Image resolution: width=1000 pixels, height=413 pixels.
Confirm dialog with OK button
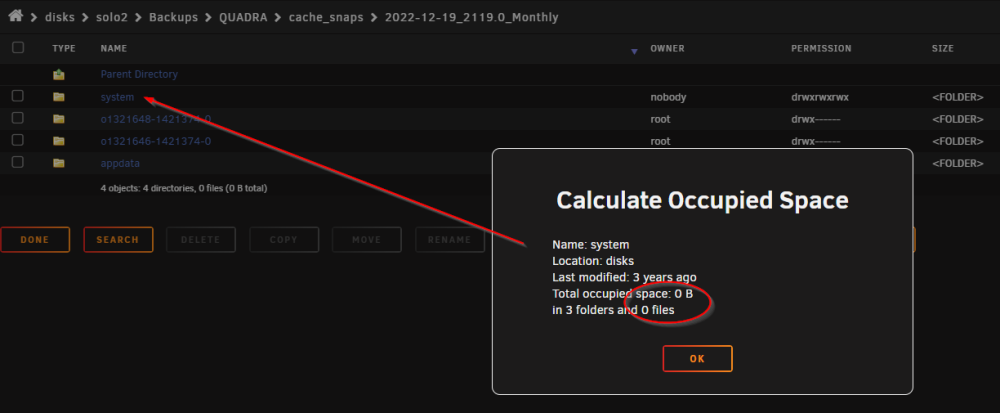point(697,359)
